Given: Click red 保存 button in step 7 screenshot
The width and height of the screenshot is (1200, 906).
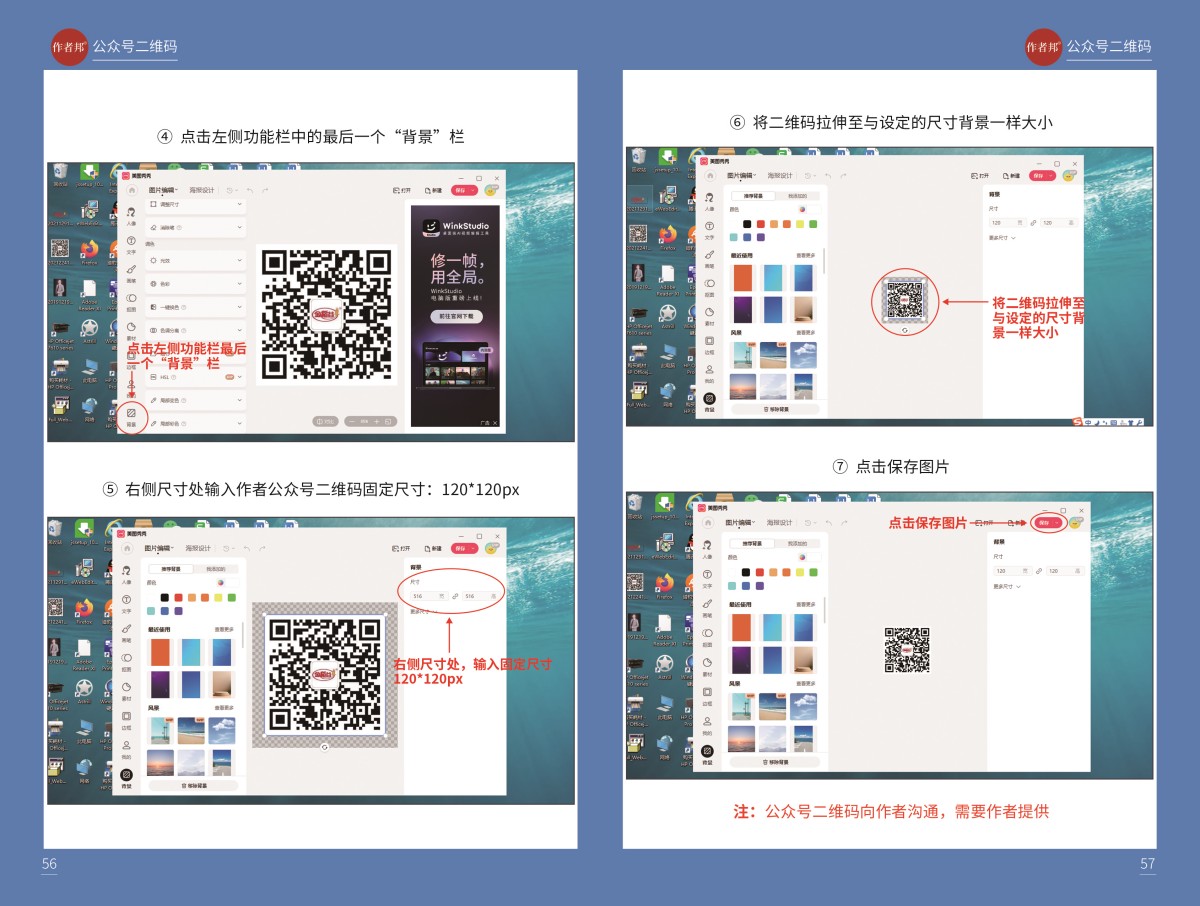Looking at the screenshot, I should 1046,523.
